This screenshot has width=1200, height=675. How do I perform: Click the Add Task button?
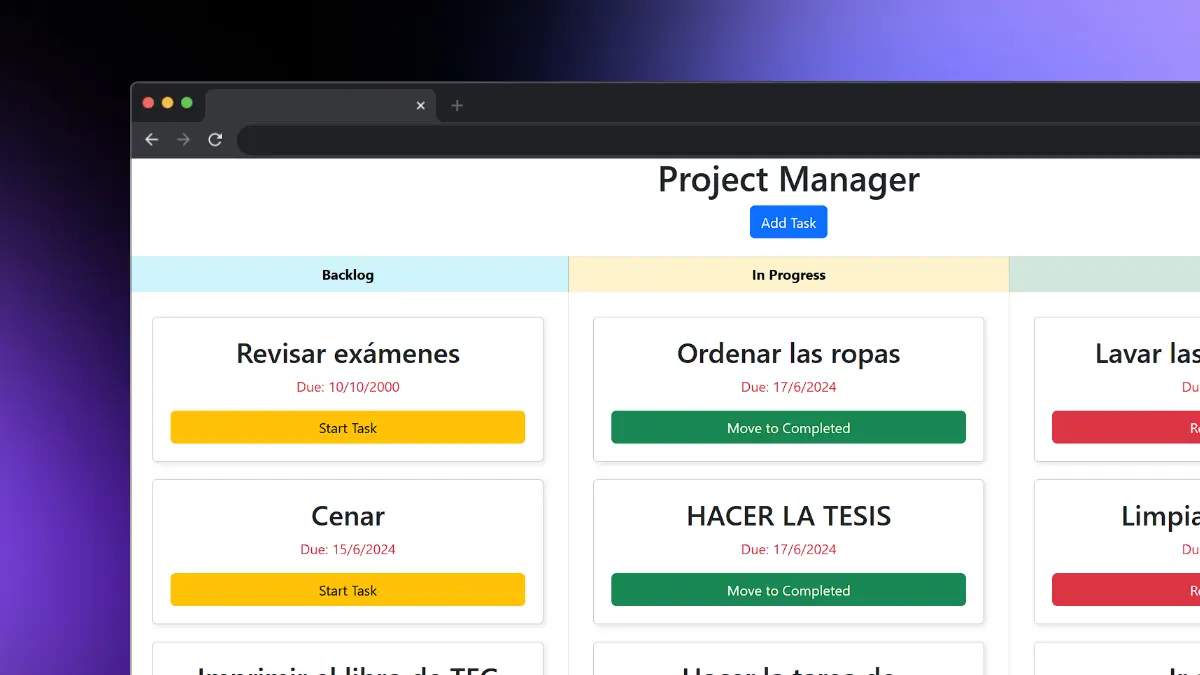coord(788,222)
